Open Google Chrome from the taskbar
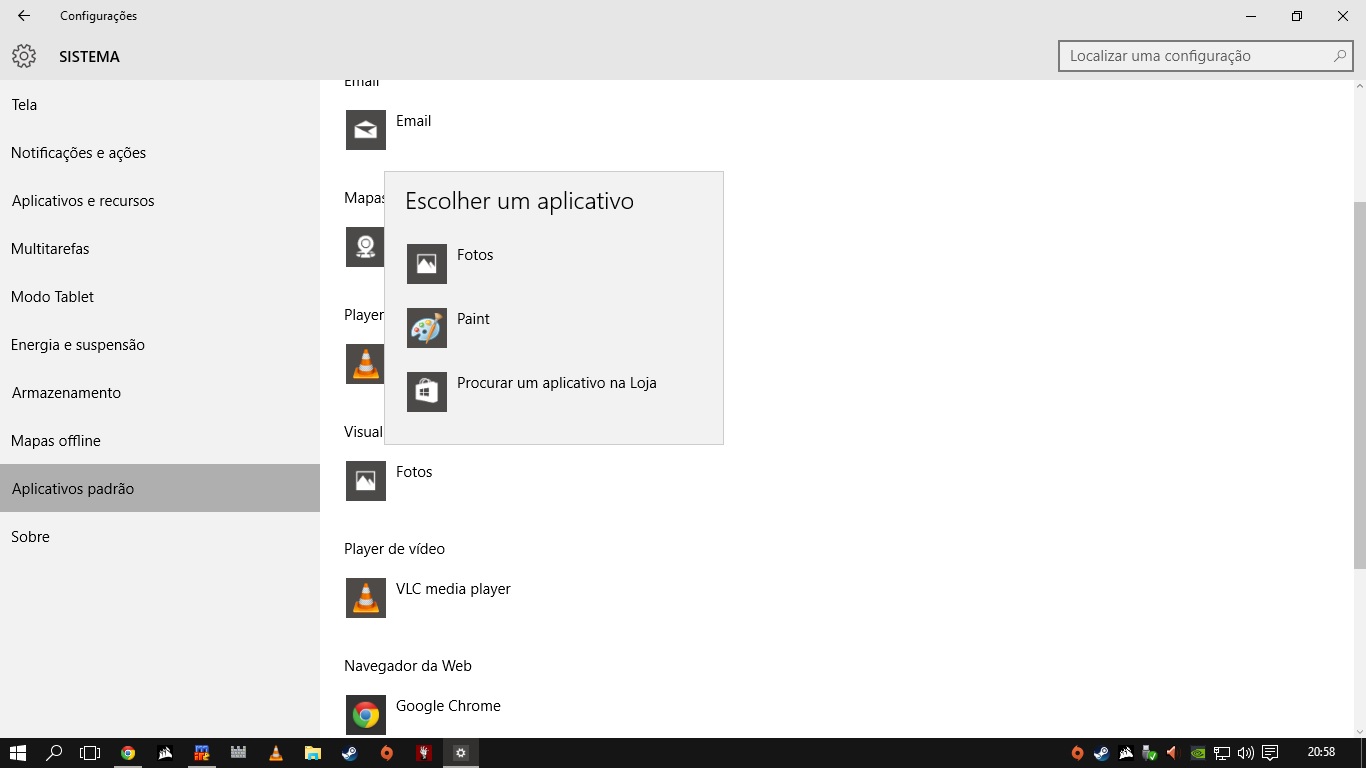 click(128, 753)
